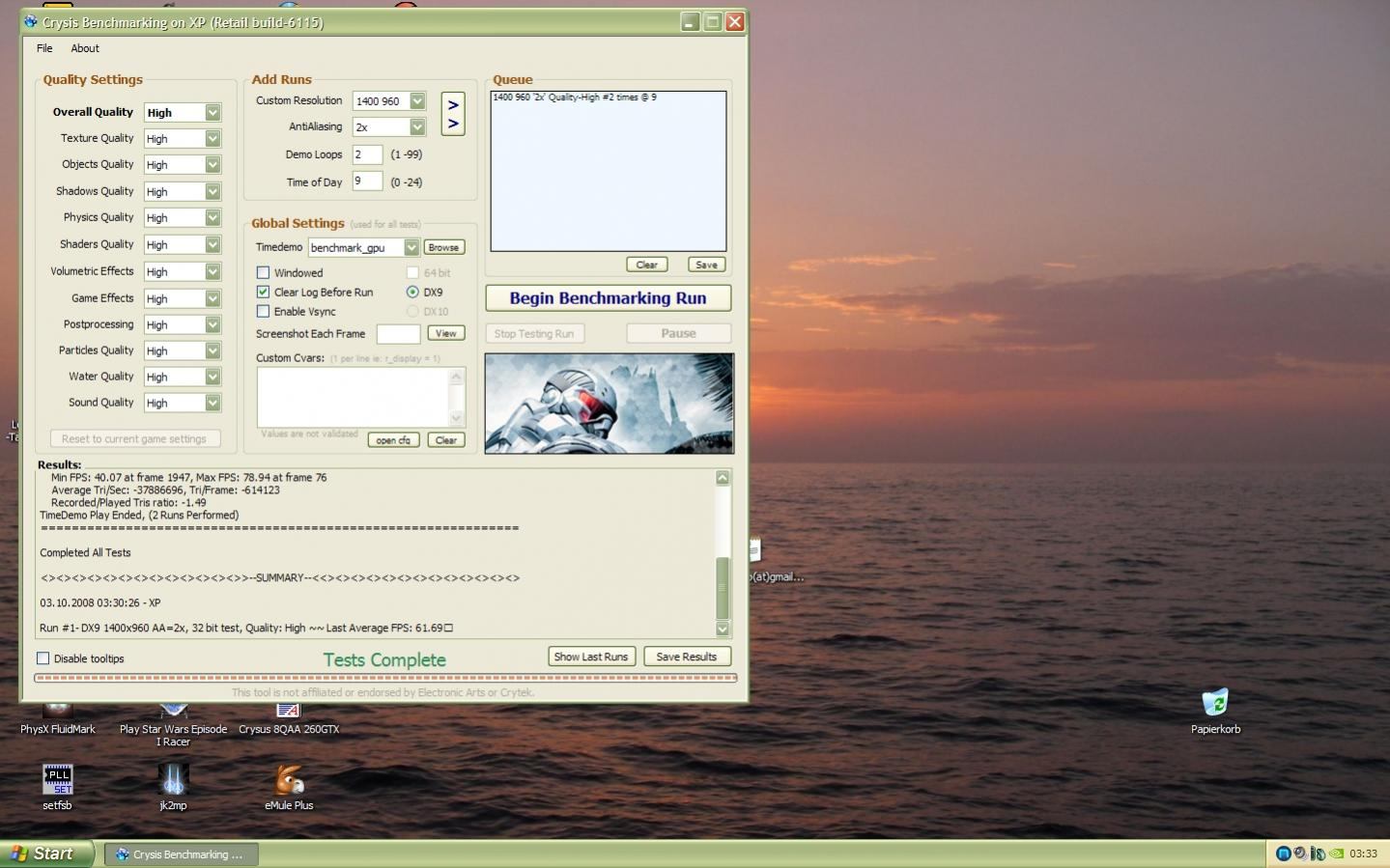Click the Browse button for Timedemo

click(444, 248)
